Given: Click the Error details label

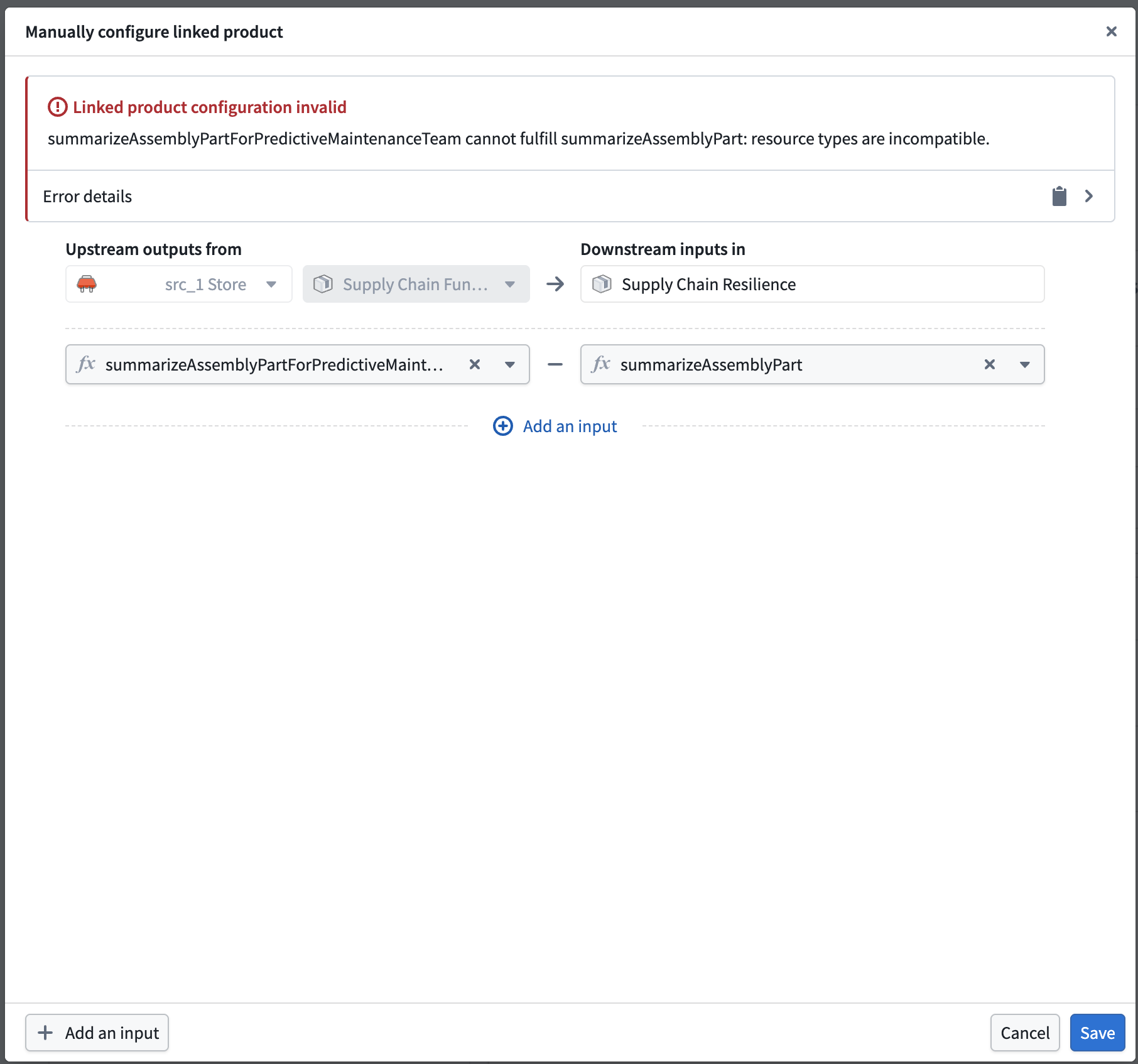Looking at the screenshot, I should coord(87,197).
